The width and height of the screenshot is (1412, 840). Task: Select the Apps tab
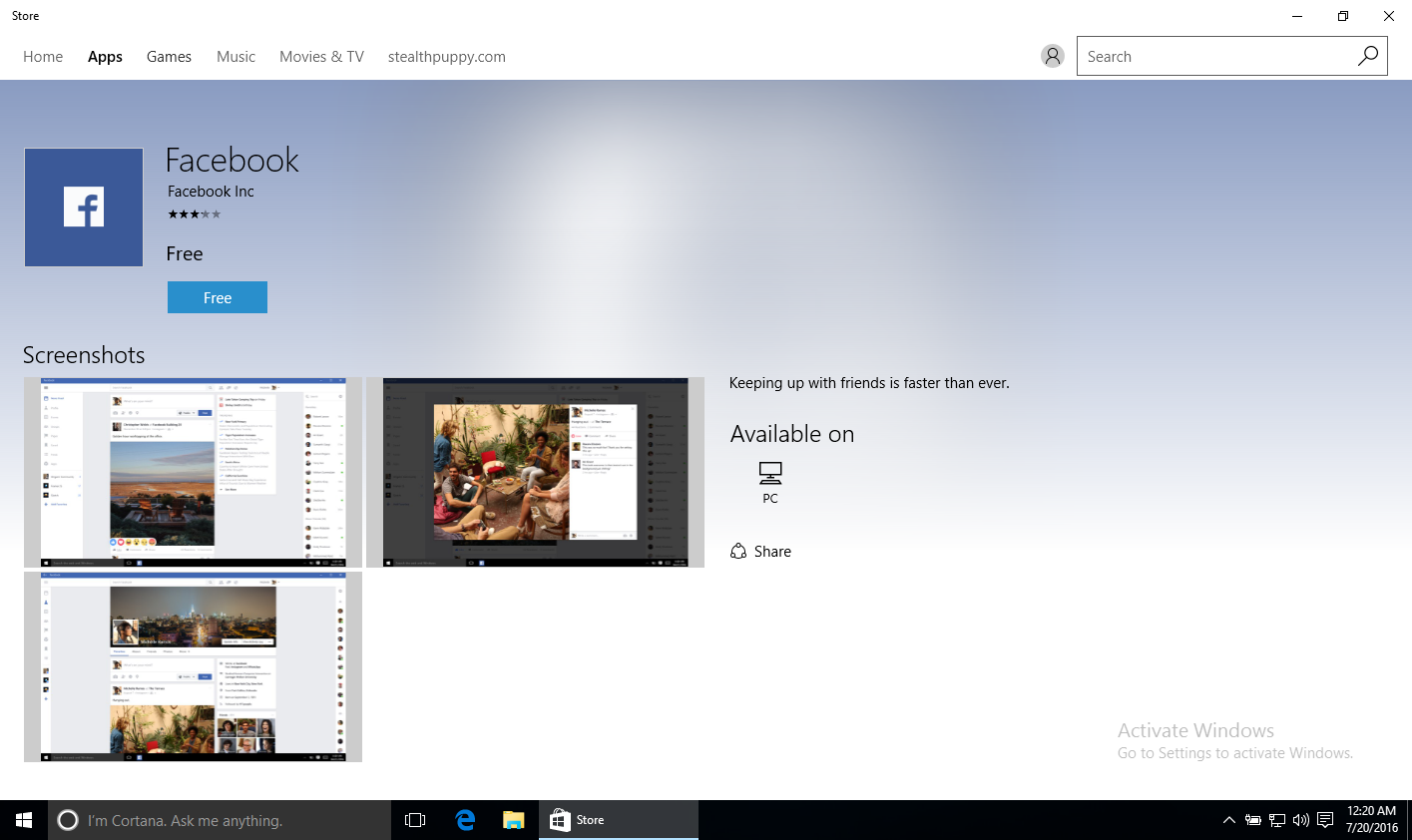tap(105, 57)
